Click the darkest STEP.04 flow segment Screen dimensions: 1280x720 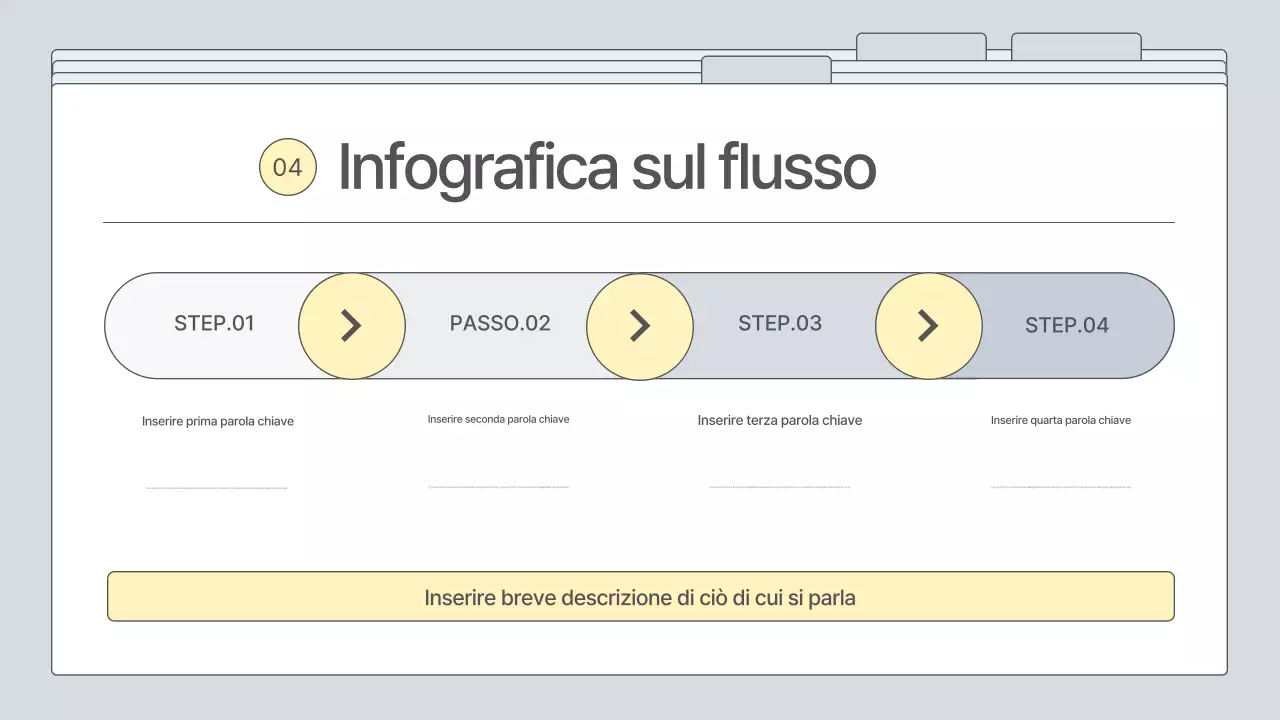[1067, 325]
